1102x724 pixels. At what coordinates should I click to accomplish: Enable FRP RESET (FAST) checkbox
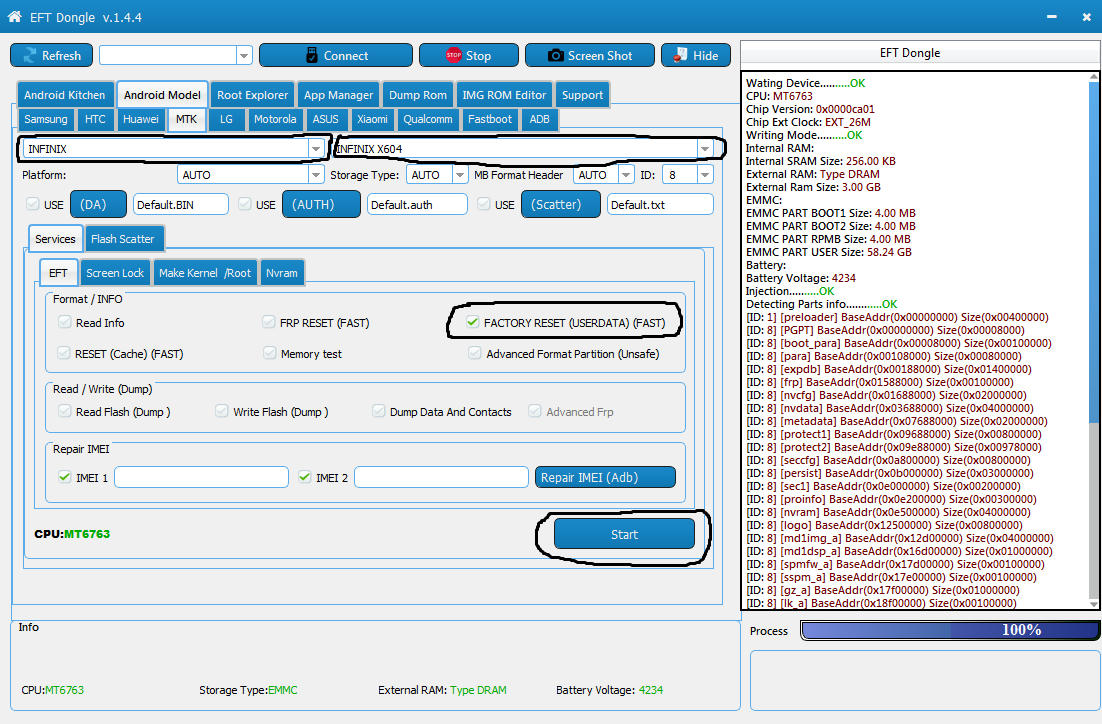[268, 322]
